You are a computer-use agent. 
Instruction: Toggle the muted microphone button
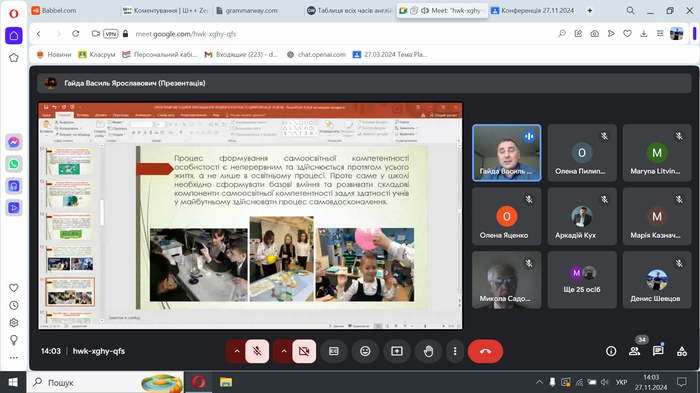pos(257,351)
